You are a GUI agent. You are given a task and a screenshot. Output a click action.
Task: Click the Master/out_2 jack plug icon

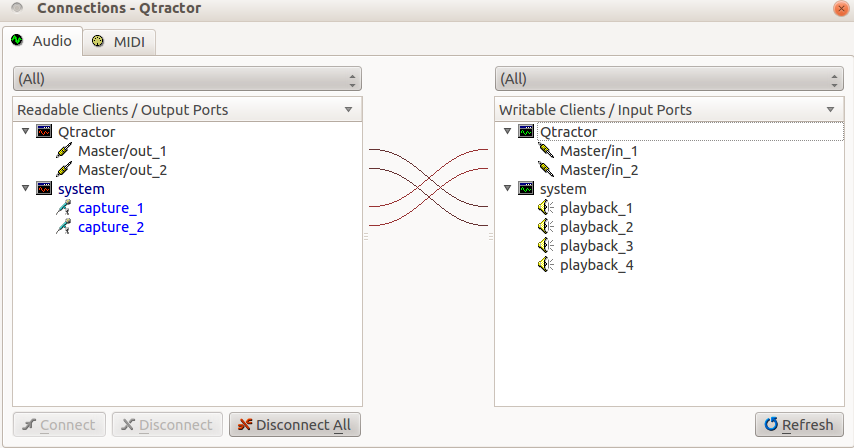[x=64, y=170]
